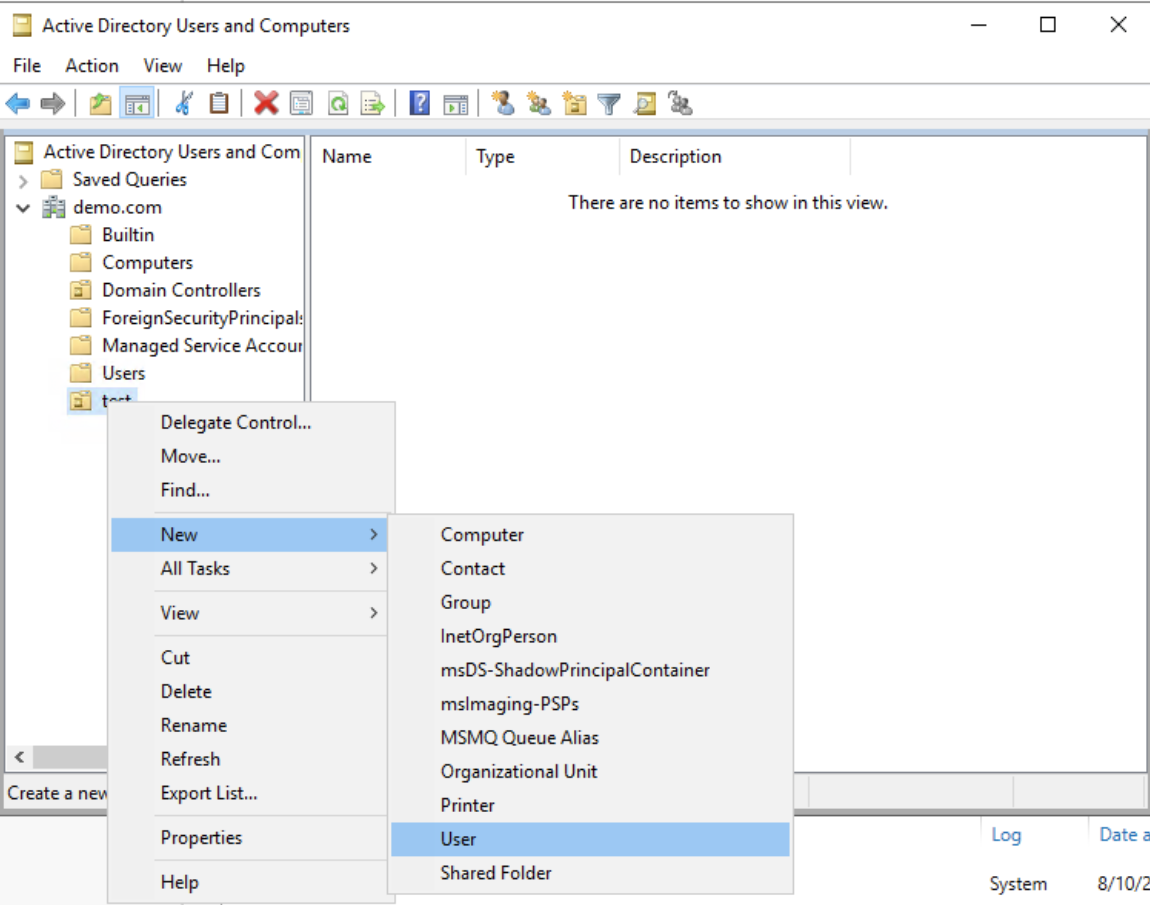
Task: Select the Computers container
Action: 147,263
